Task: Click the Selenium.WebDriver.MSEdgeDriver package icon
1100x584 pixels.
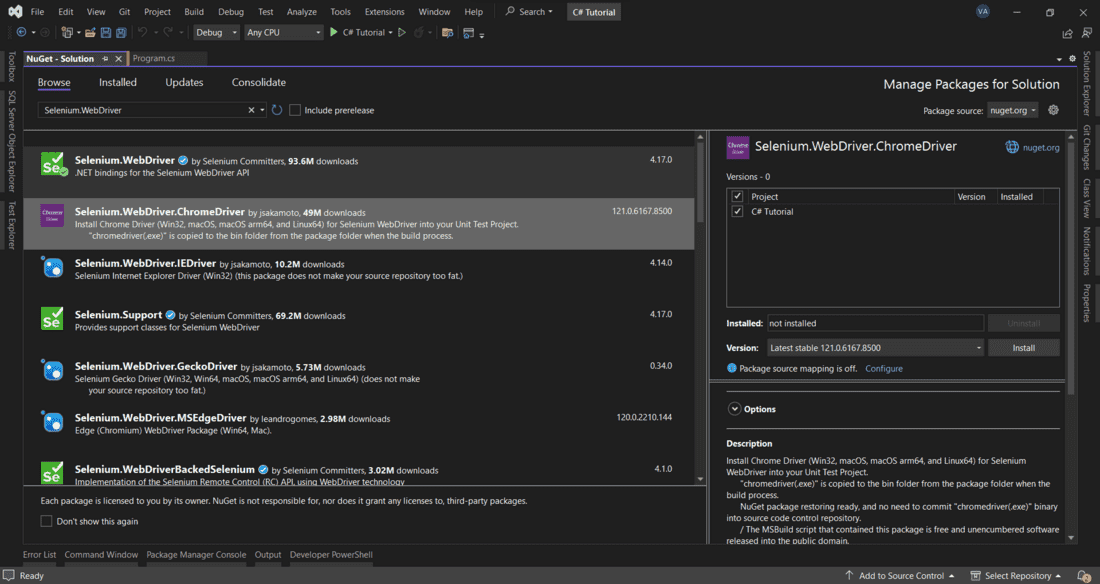Action: click(53, 422)
